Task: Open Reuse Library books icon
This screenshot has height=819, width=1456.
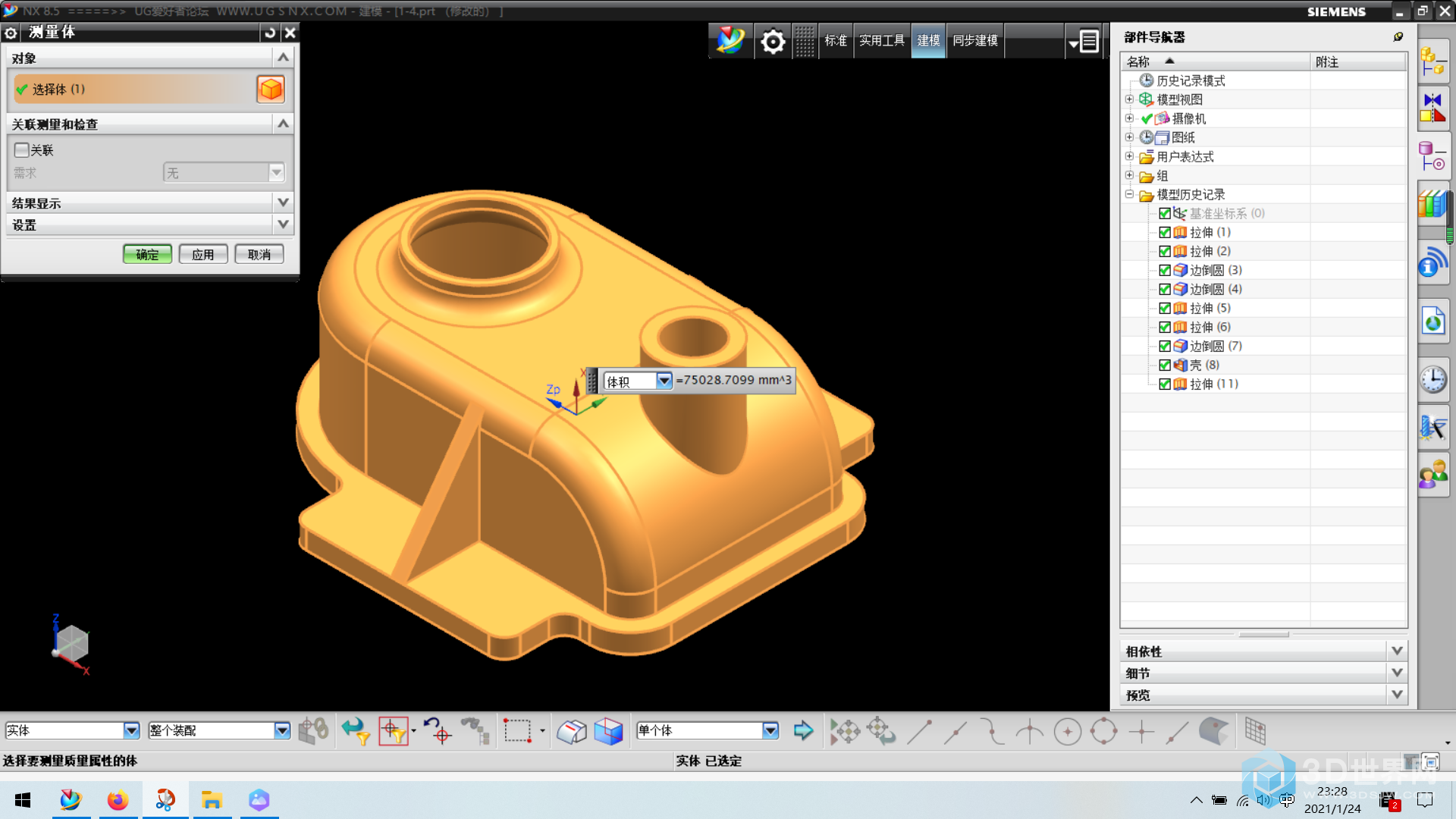Action: [1432, 203]
